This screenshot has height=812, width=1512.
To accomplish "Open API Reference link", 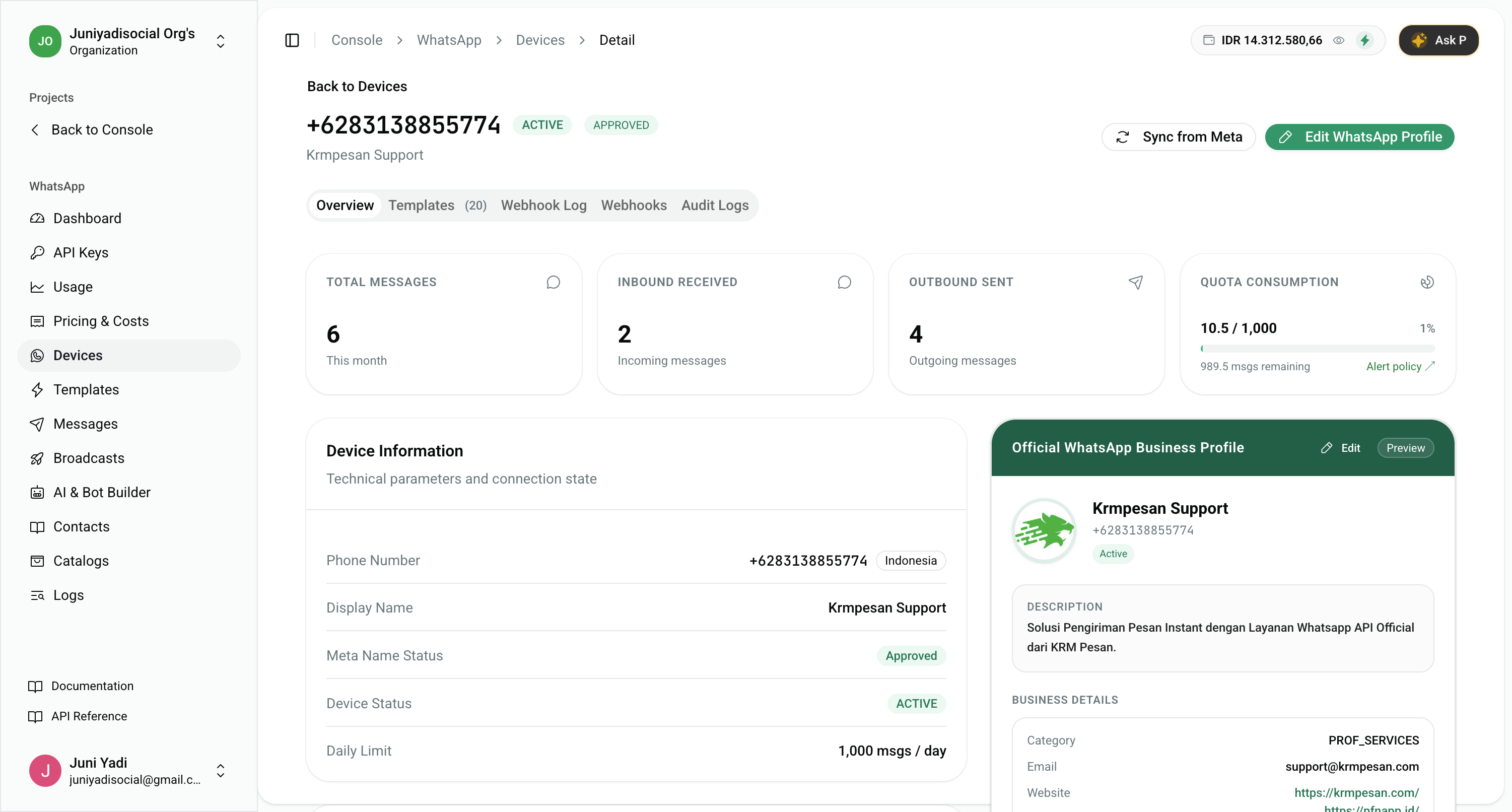I will click(78, 716).
